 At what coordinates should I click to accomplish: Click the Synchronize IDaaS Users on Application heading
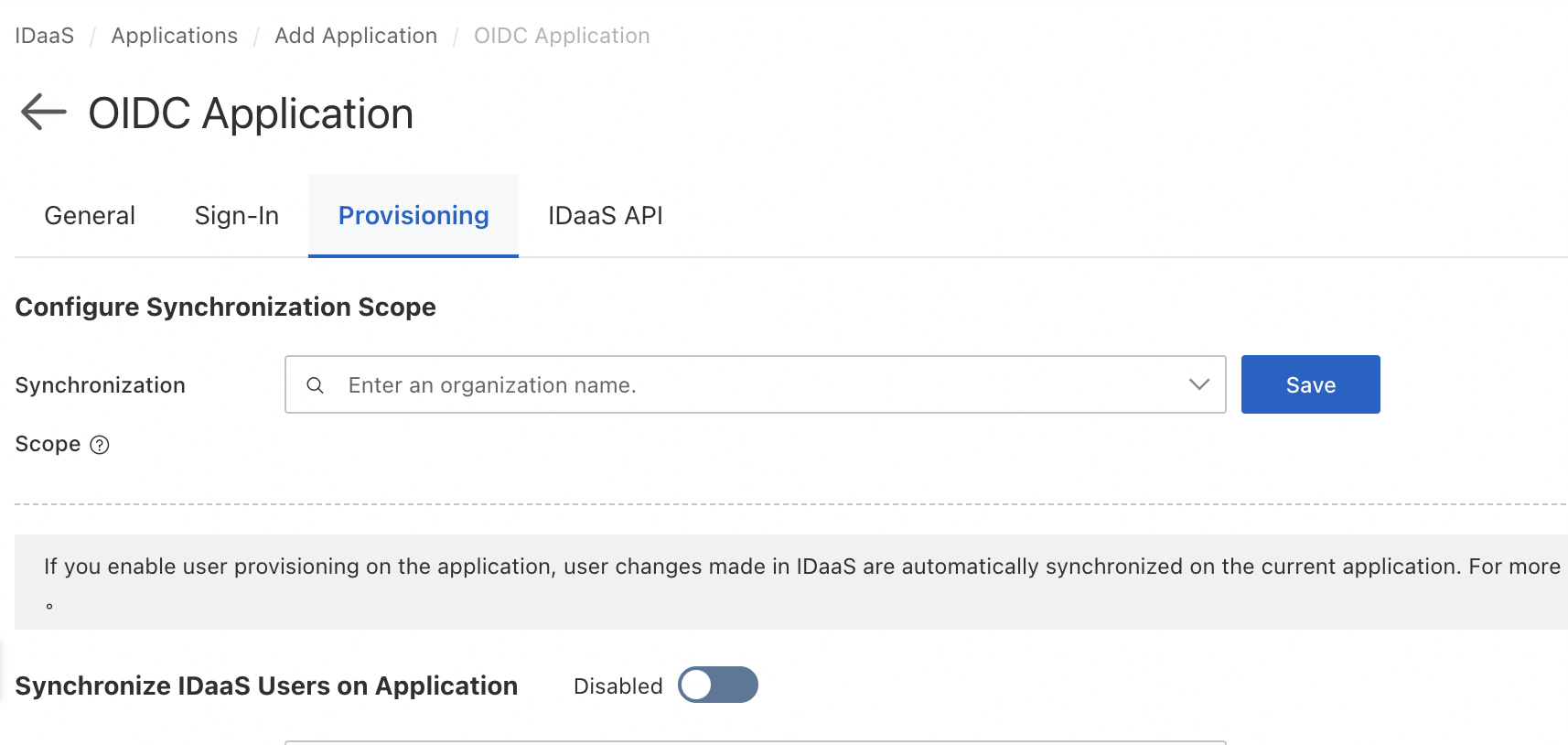tap(266, 686)
